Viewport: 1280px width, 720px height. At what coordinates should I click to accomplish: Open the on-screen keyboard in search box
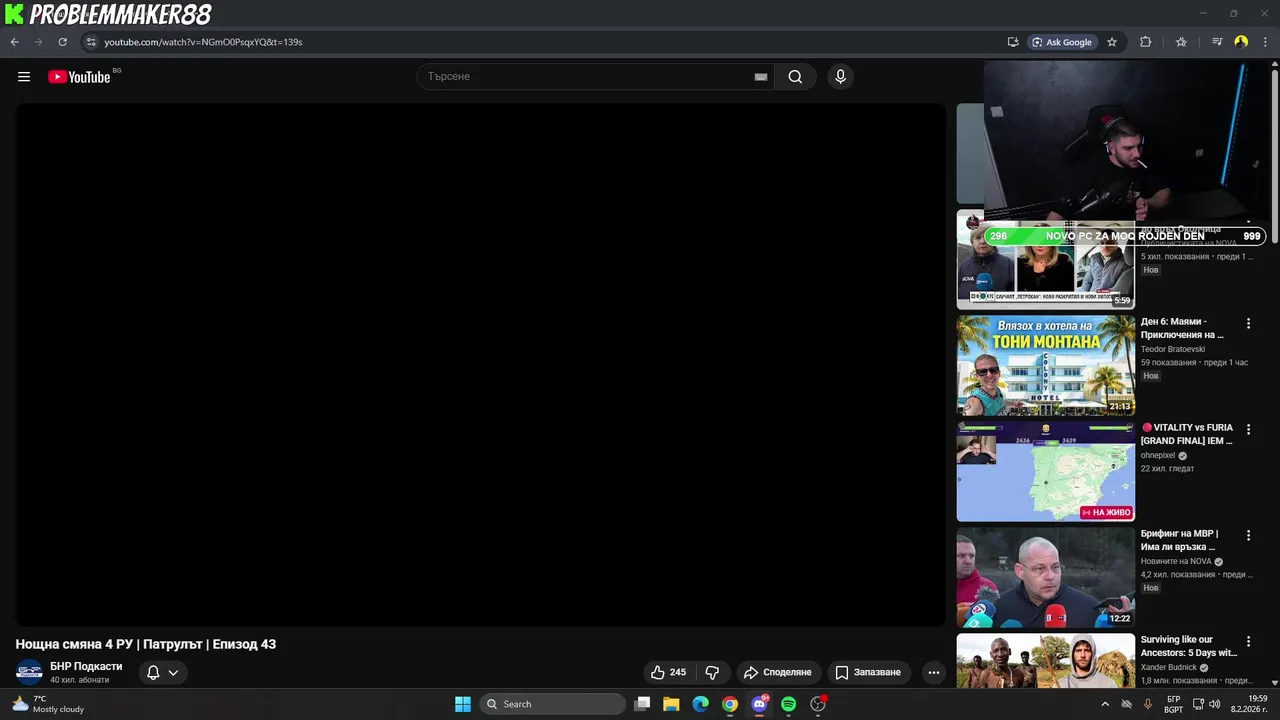pos(761,77)
